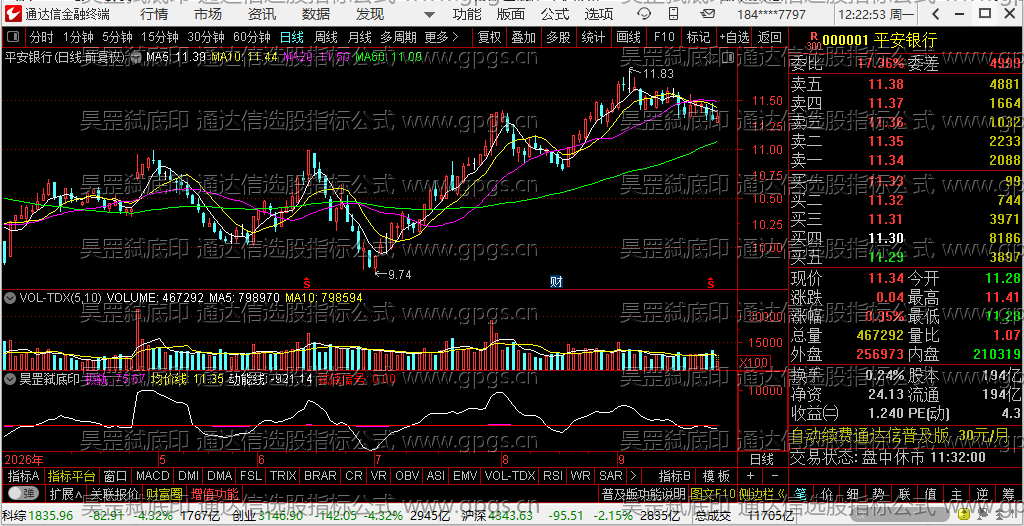Open 普及版功能说明 link
This screenshot has width=1024, height=526.
pyautogui.click(x=643, y=493)
